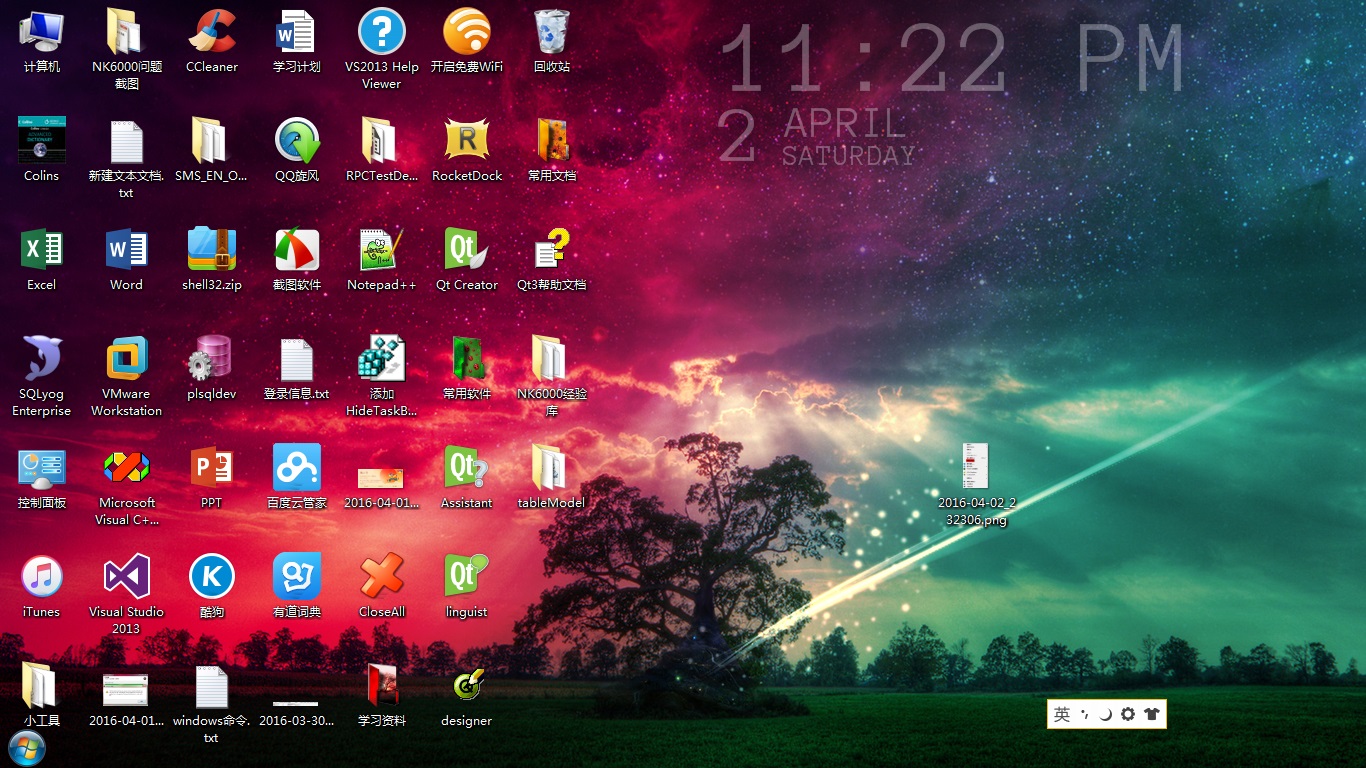This screenshot has width=1366, height=768.
Task: Open the Windows Start menu orb
Action: pos(26,748)
